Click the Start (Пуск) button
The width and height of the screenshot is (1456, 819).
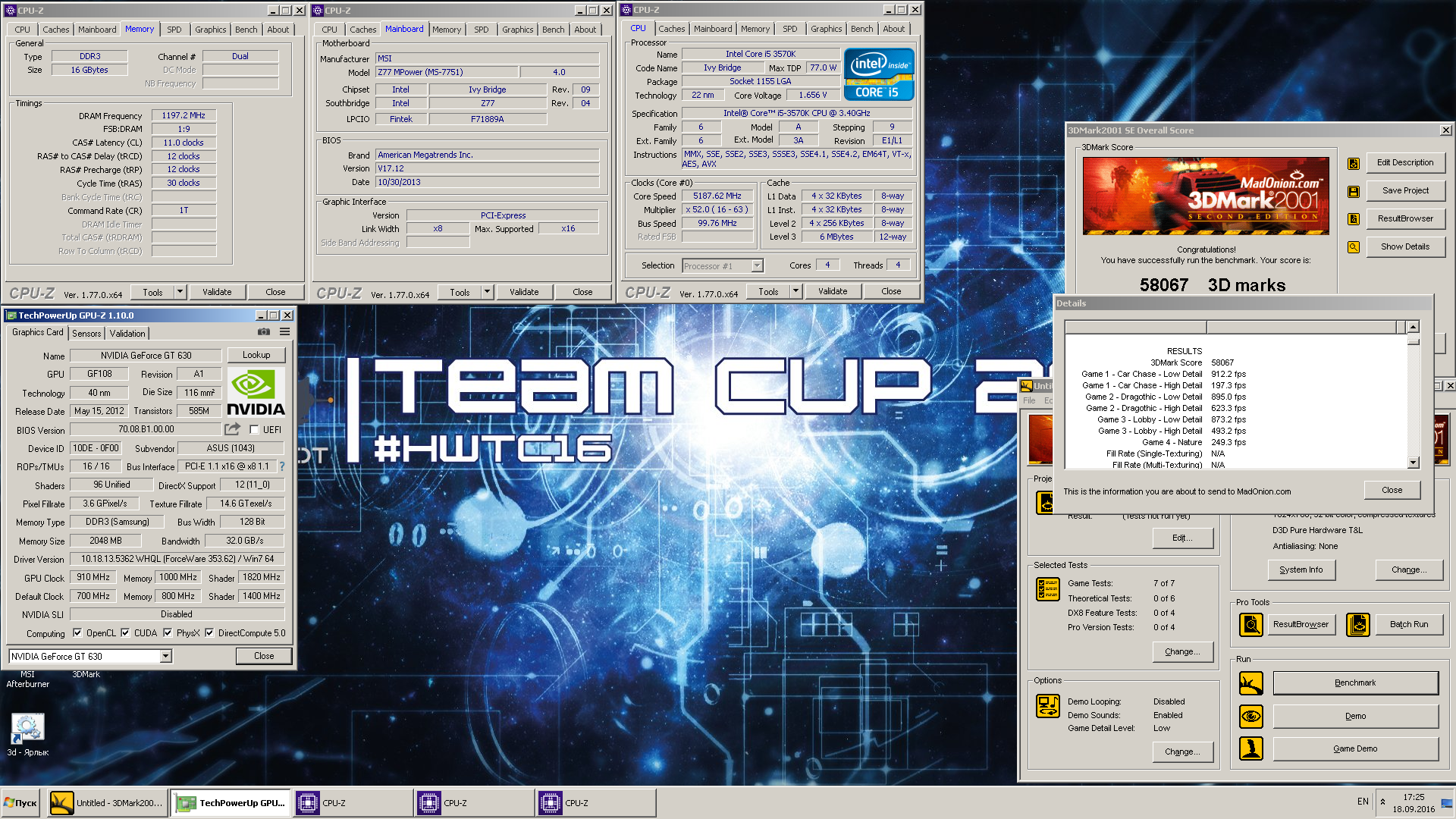20,803
